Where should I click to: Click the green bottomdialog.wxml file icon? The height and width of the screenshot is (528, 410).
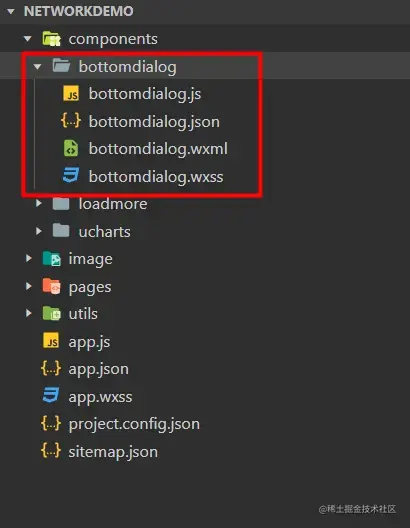tap(71, 148)
